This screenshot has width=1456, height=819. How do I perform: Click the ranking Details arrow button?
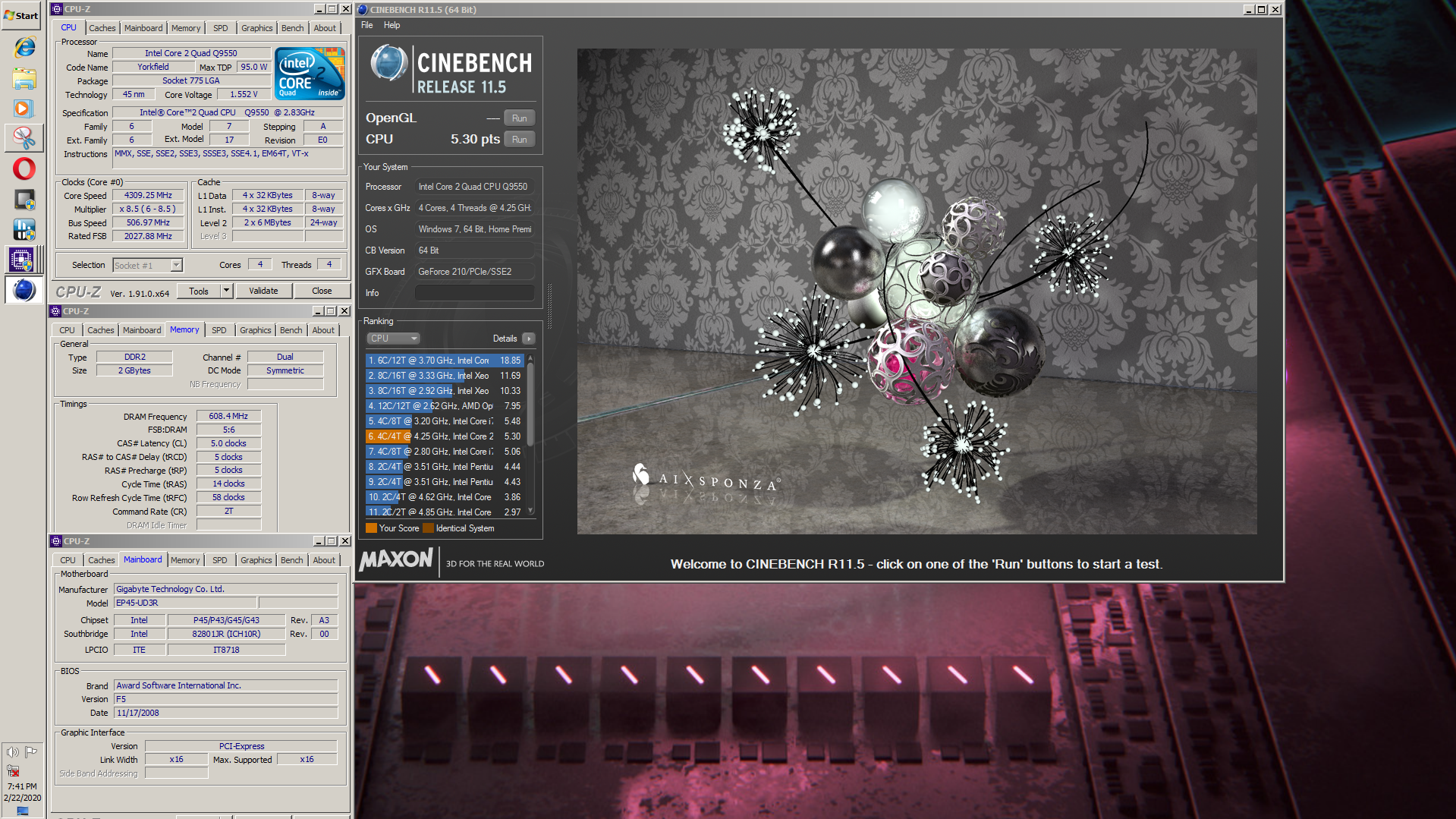tap(528, 339)
